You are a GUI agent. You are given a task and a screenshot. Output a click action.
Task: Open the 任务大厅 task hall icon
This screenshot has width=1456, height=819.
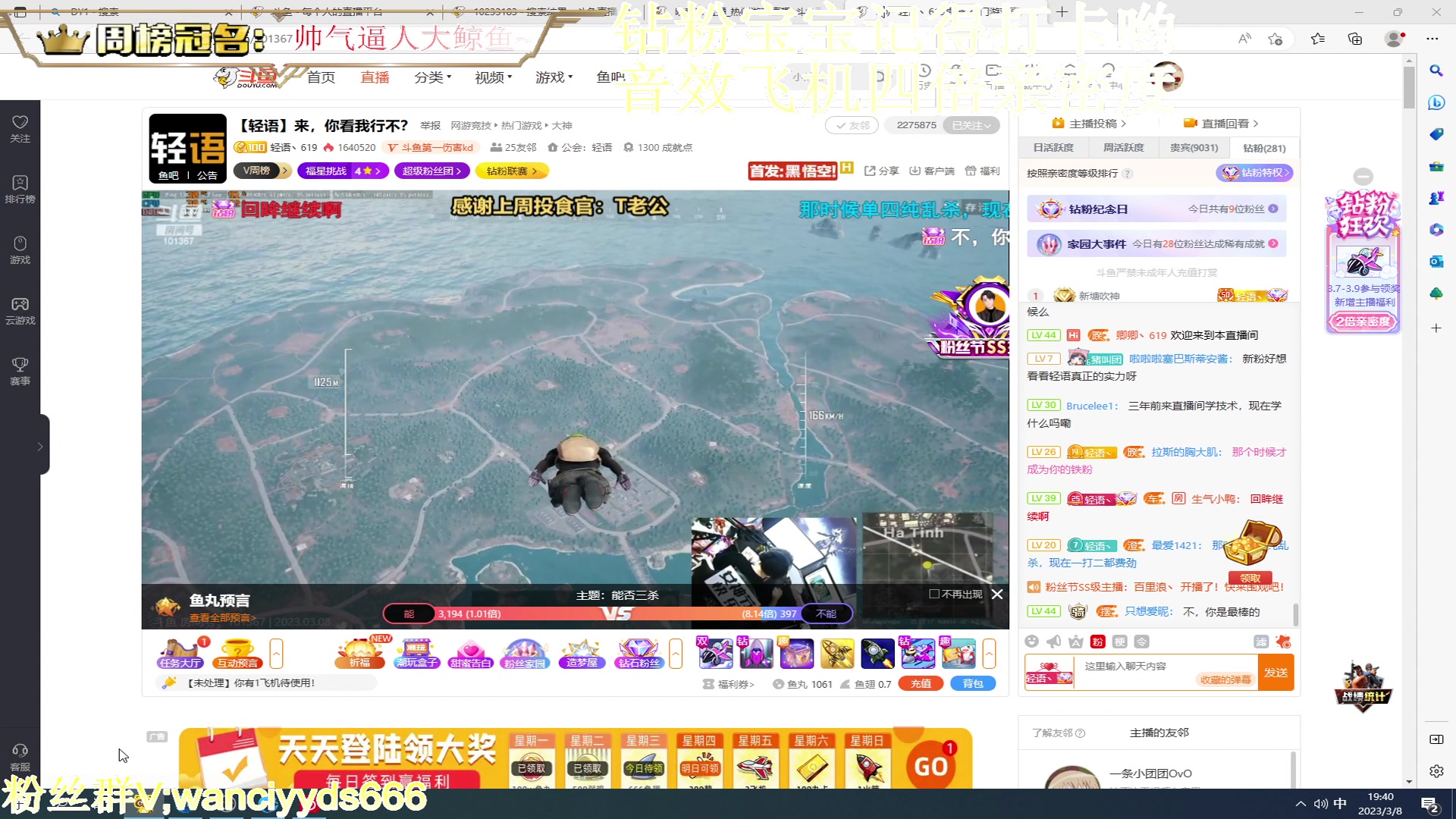pyautogui.click(x=180, y=653)
